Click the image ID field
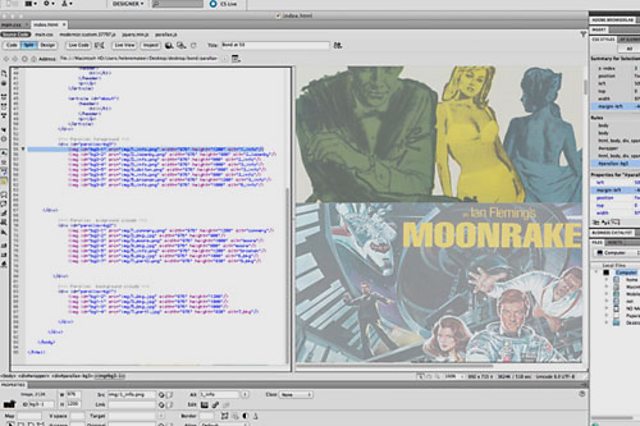 pyautogui.click(x=38, y=404)
